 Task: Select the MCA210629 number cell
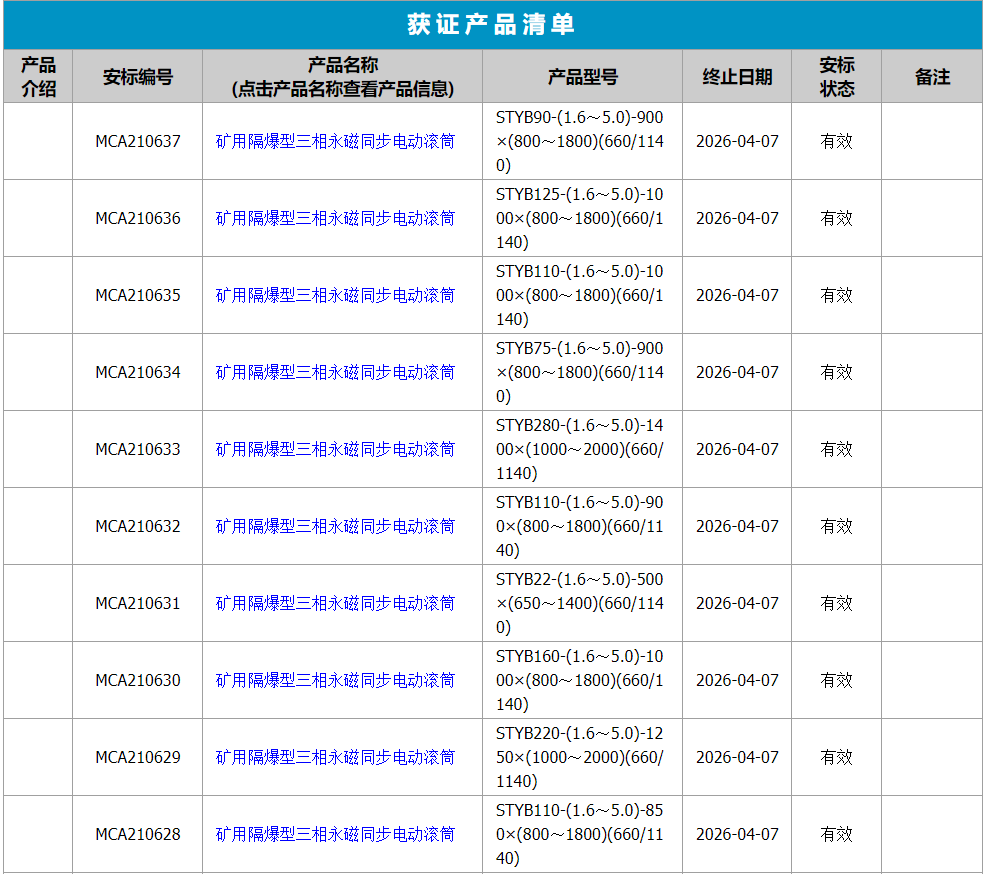[x=137, y=757]
